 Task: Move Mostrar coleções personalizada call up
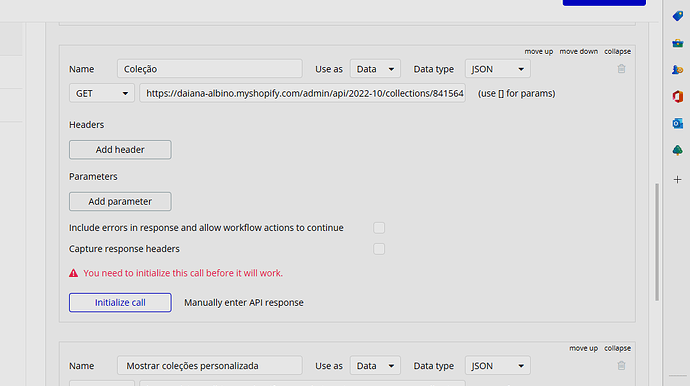point(584,348)
